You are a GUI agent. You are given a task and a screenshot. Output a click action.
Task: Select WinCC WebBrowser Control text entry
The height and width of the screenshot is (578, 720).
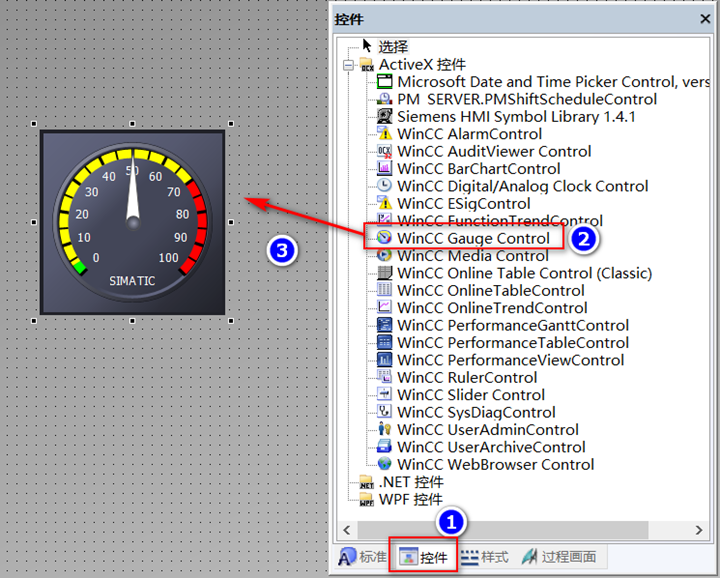pyautogui.click(x=496, y=465)
